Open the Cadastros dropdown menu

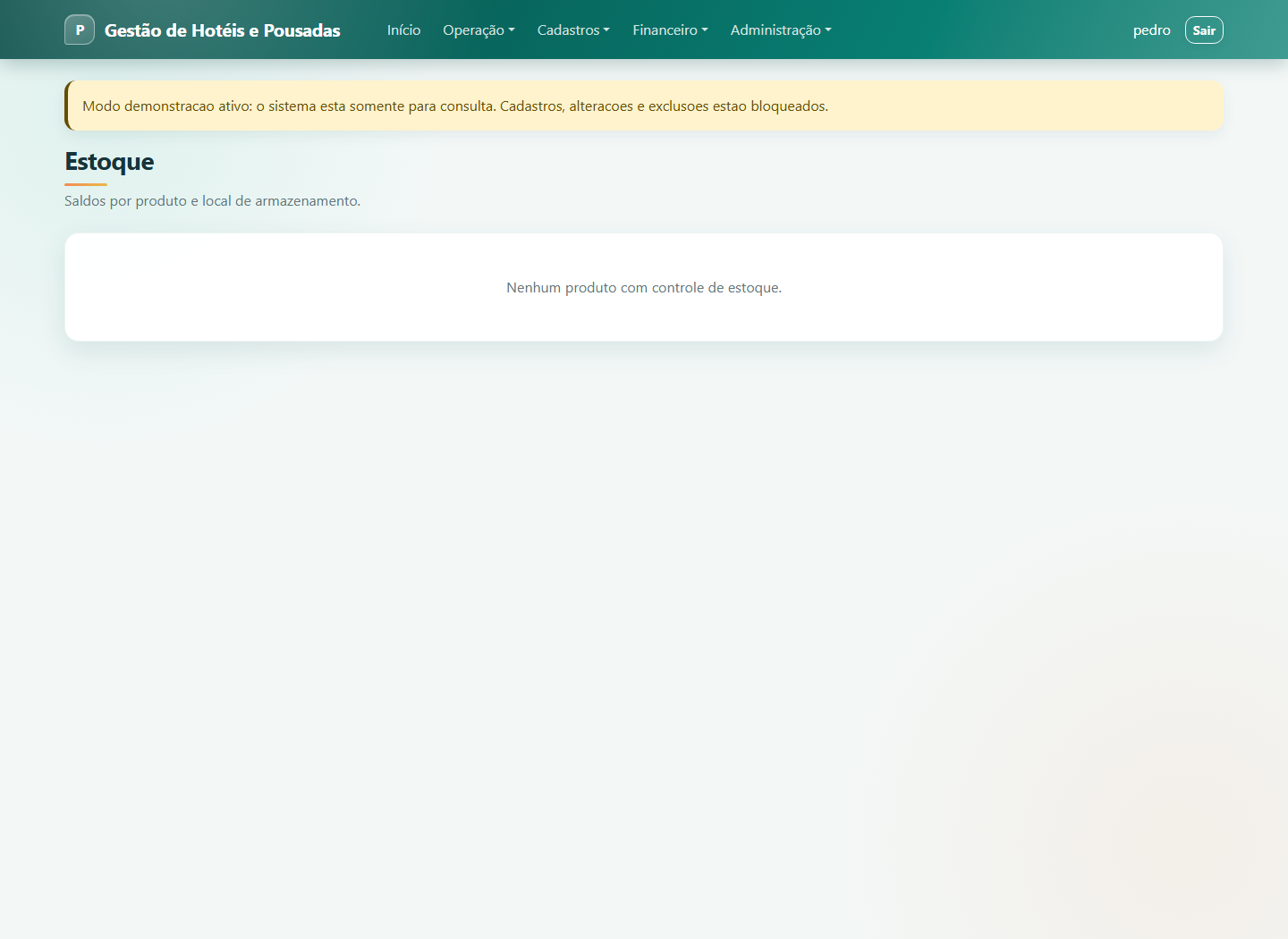coord(573,30)
